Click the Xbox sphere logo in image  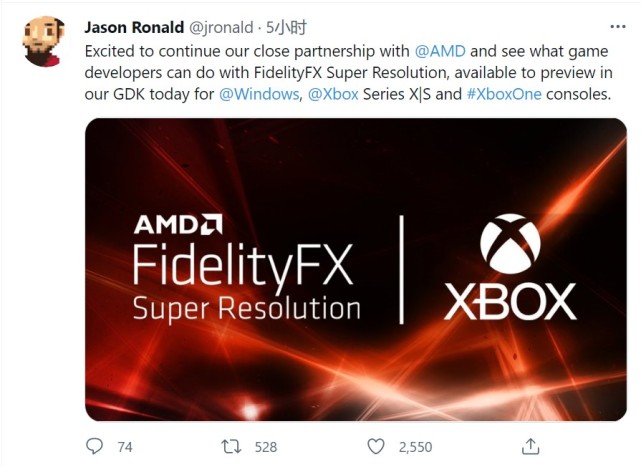[x=510, y=243]
